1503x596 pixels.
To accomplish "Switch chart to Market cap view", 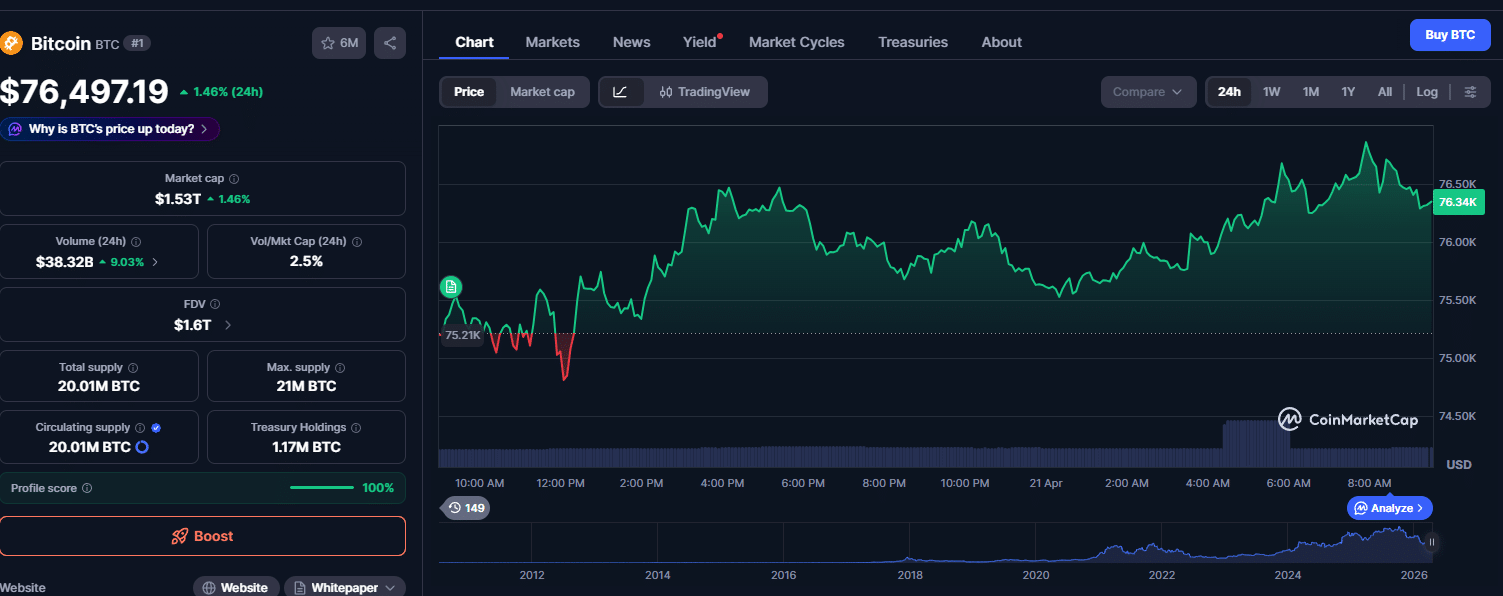I will [x=542, y=92].
